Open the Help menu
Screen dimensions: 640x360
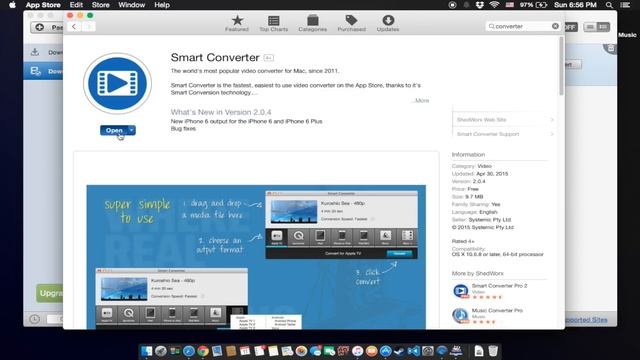point(162,5)
